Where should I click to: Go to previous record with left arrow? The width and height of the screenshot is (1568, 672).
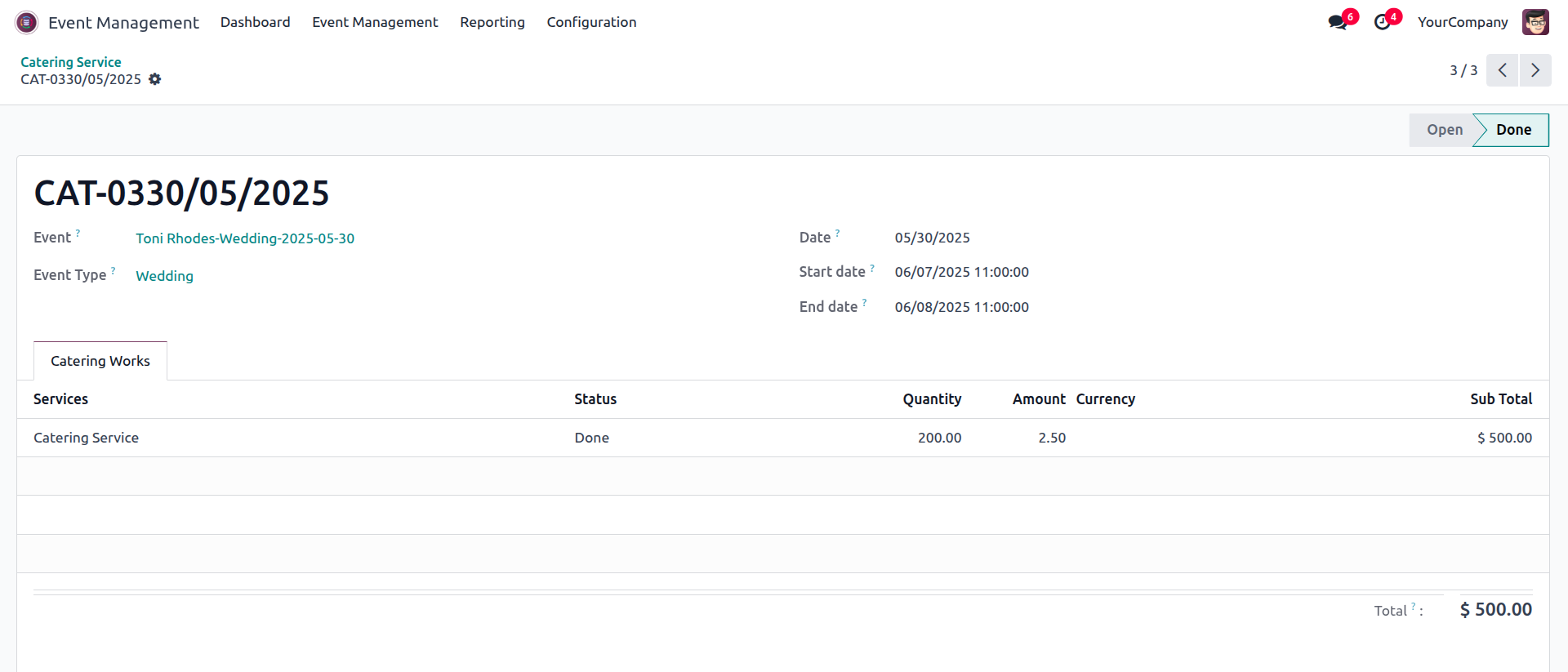(1502, 70)
